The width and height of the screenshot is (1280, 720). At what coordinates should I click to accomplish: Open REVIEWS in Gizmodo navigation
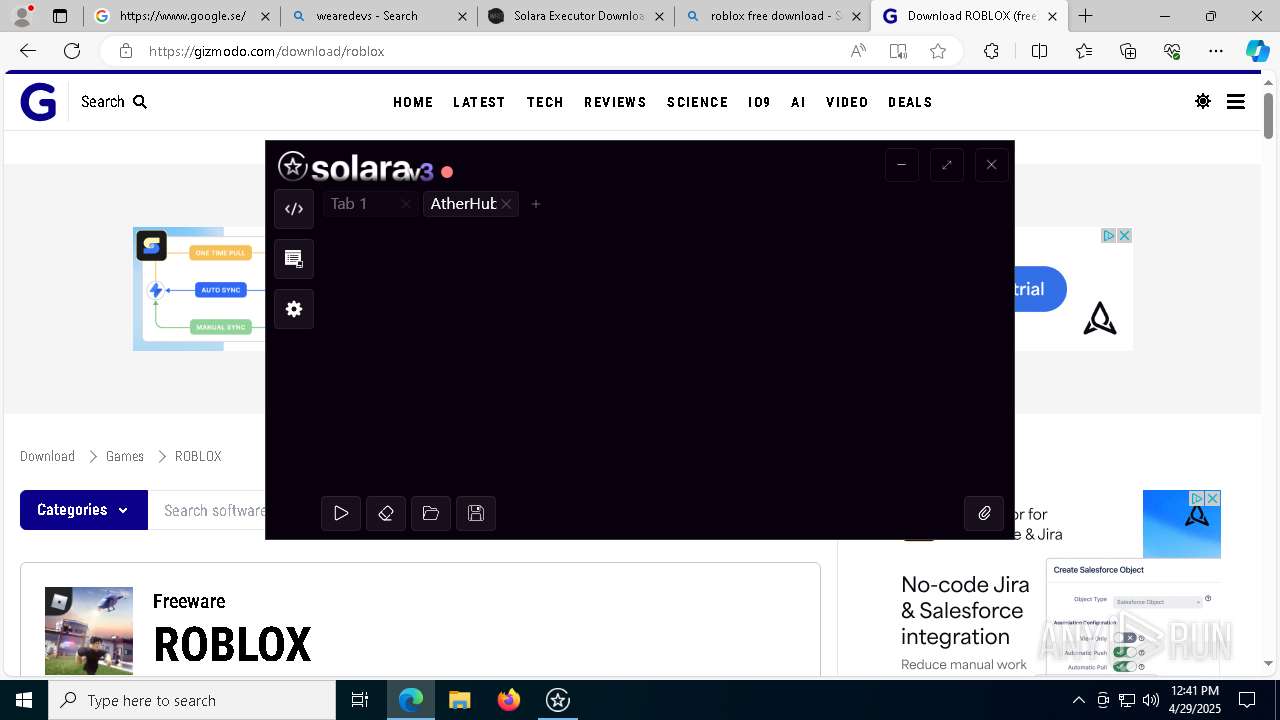(615, 102)
